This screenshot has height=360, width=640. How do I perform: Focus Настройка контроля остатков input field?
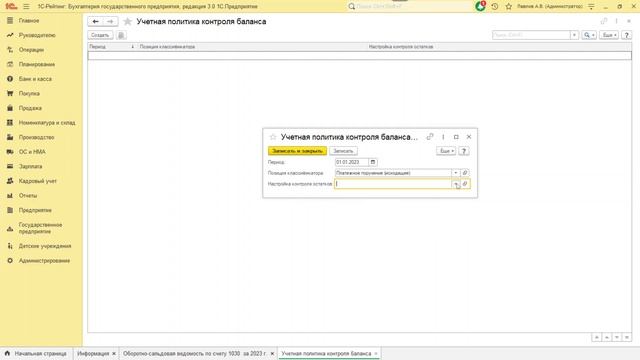coord(393,184)
